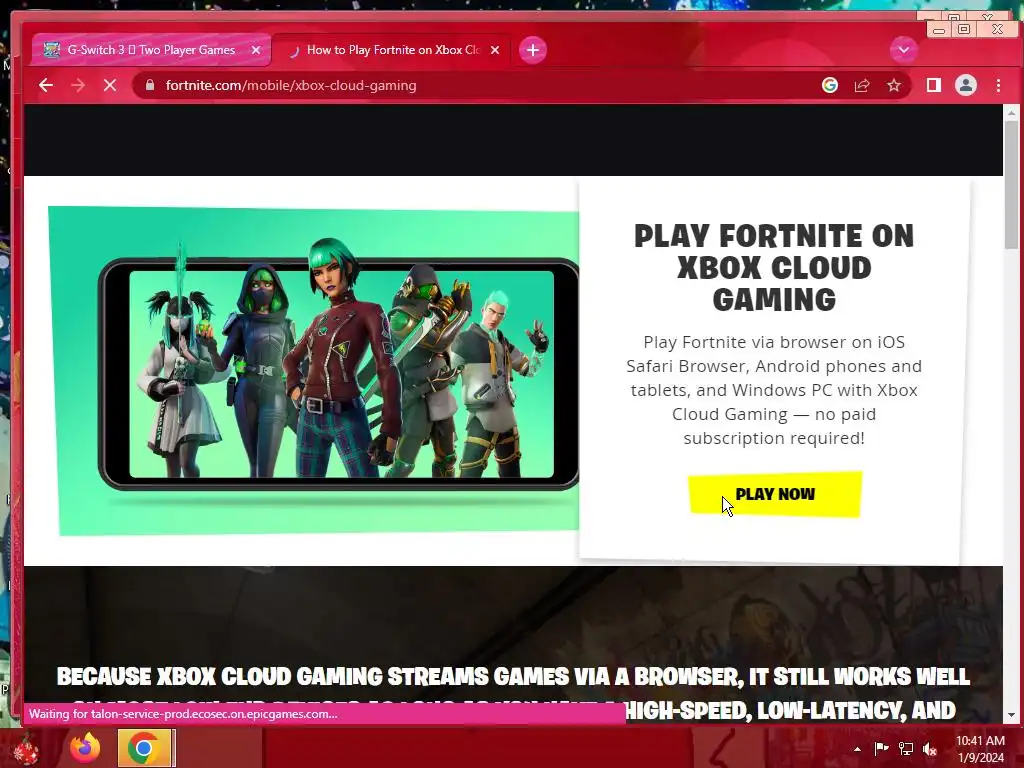Open Chrome from the taskbar

[x=144, y=748]
